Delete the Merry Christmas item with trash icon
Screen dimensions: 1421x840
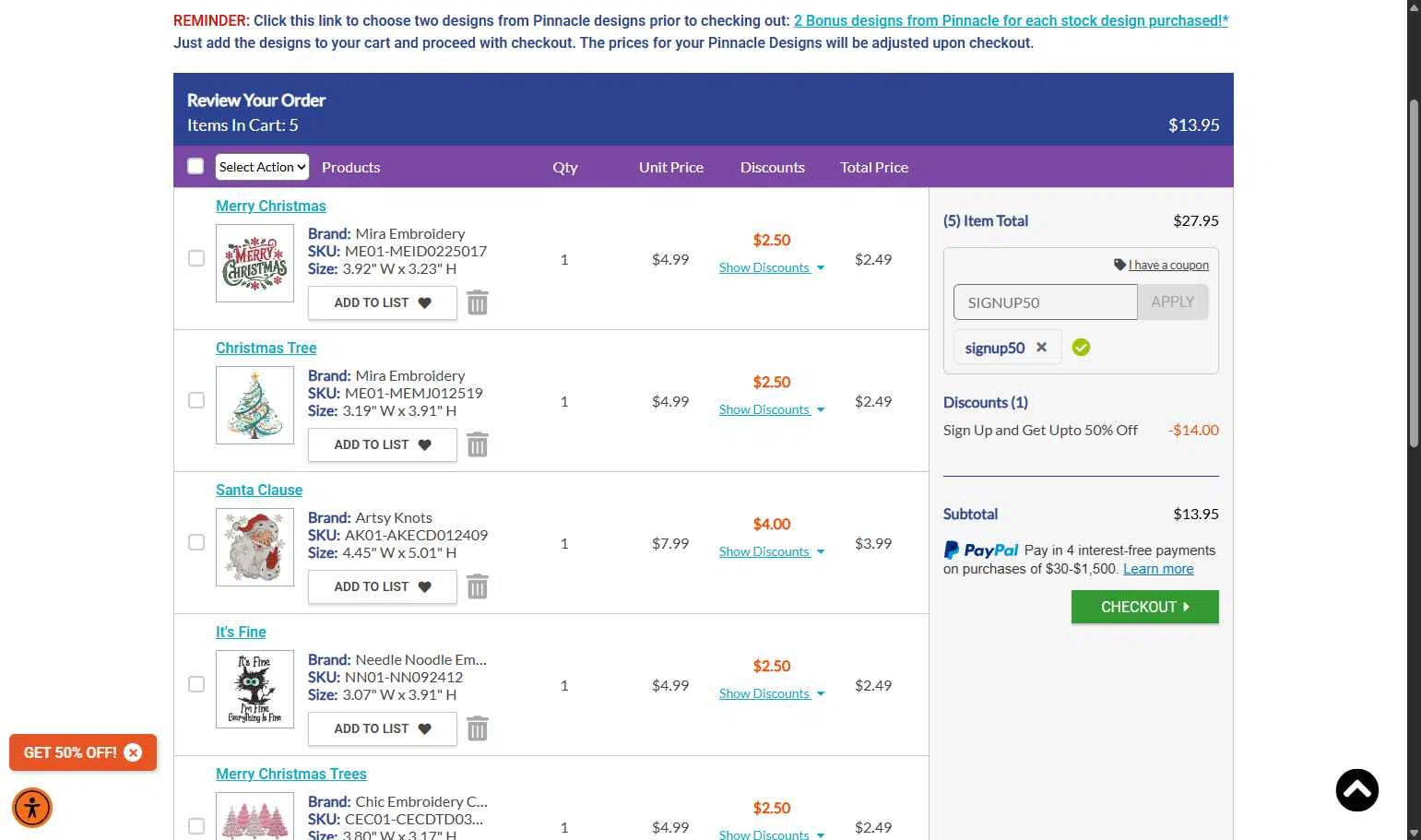click(477, 302)
